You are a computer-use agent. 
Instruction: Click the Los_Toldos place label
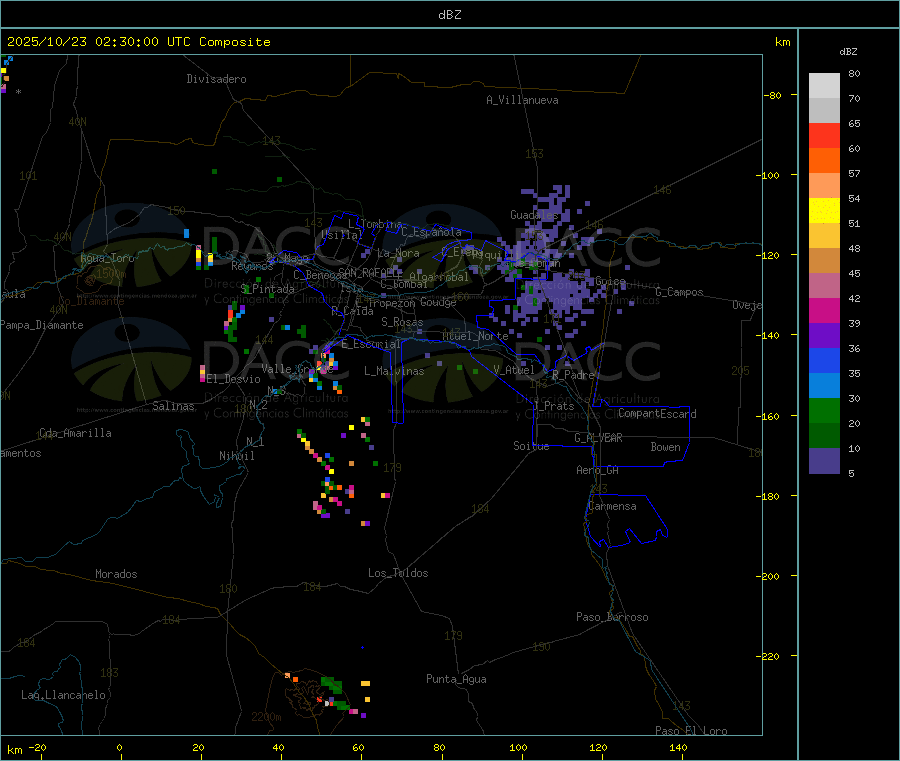[398, 573]
